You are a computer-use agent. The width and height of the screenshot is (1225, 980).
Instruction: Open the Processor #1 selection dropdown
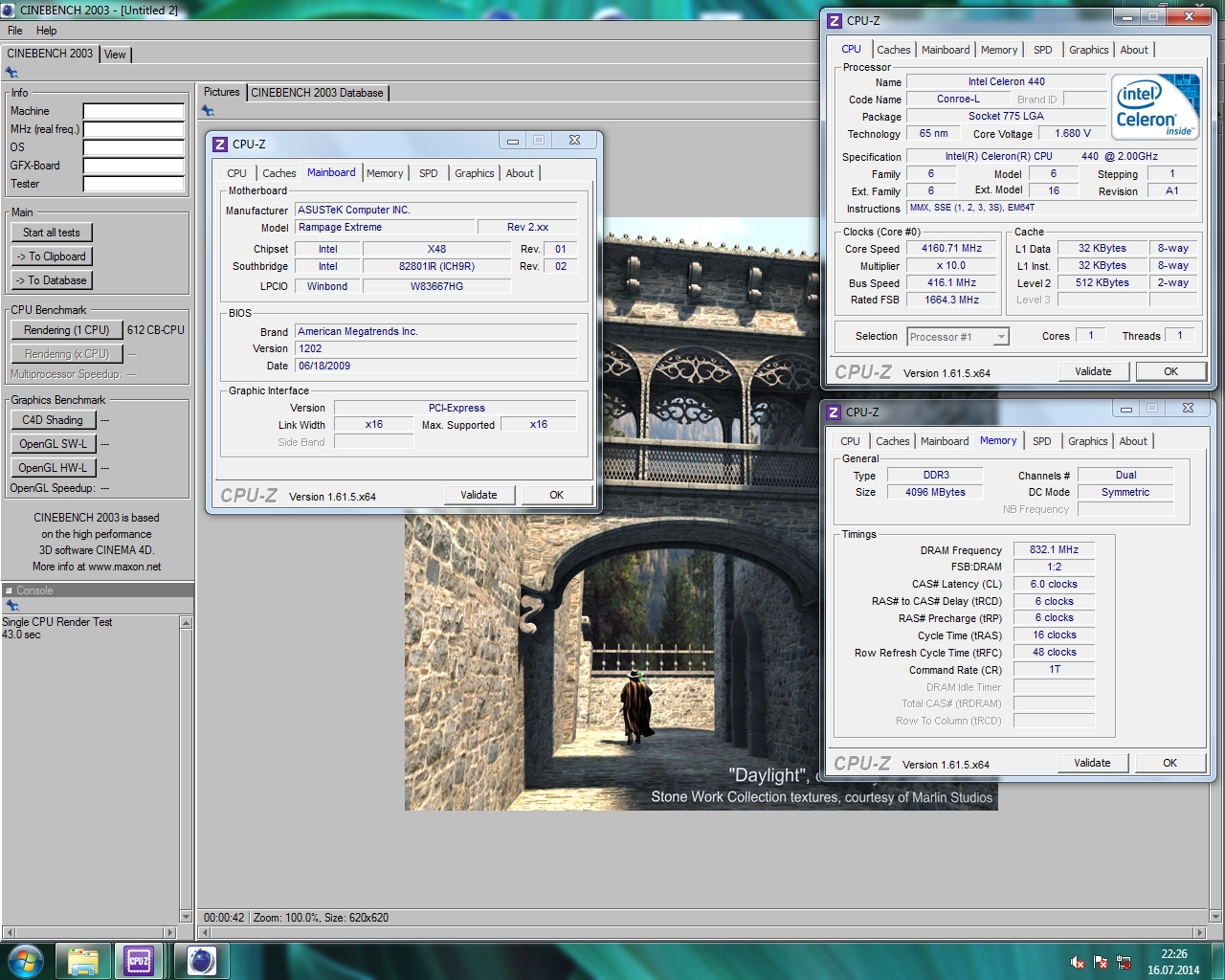1001,337
